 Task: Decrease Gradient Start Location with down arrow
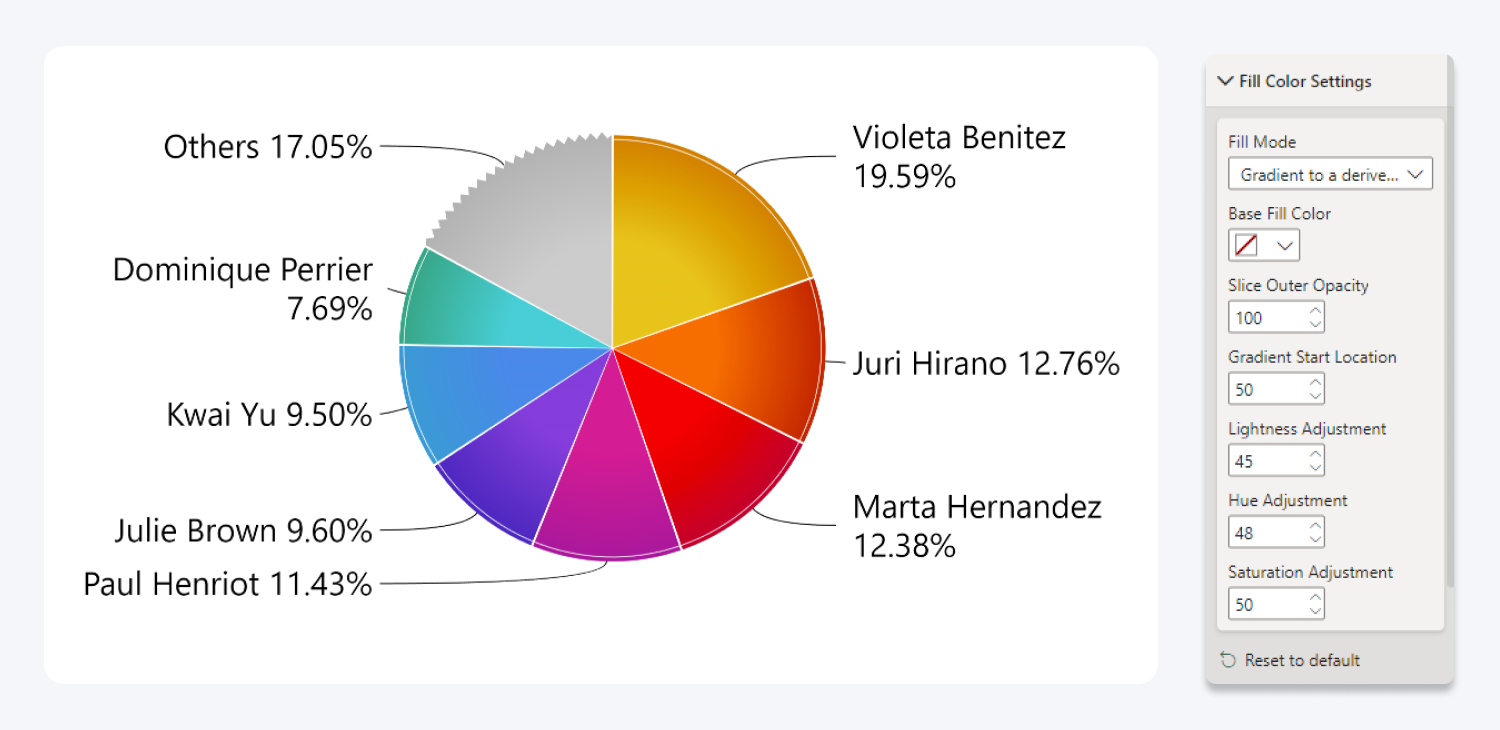1315,396
